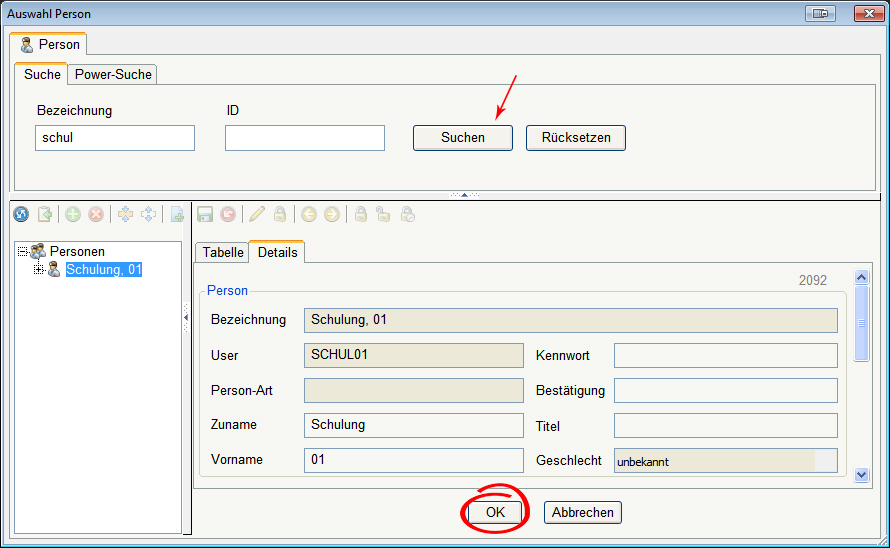This screenshot has width=890, height=548.
Task: Click the green add (plus) toolbar icon
Action: 73,214
